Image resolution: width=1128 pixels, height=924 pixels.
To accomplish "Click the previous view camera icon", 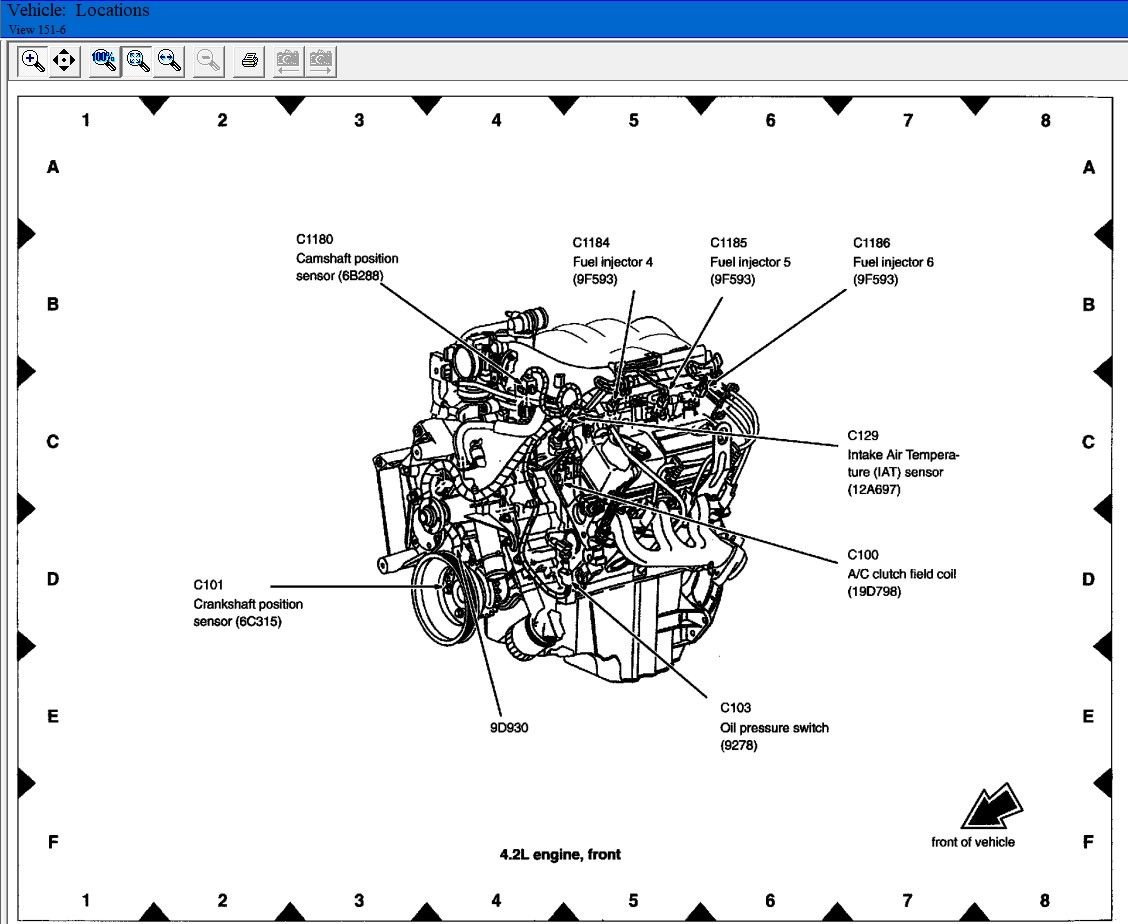I will click(288, 61).
